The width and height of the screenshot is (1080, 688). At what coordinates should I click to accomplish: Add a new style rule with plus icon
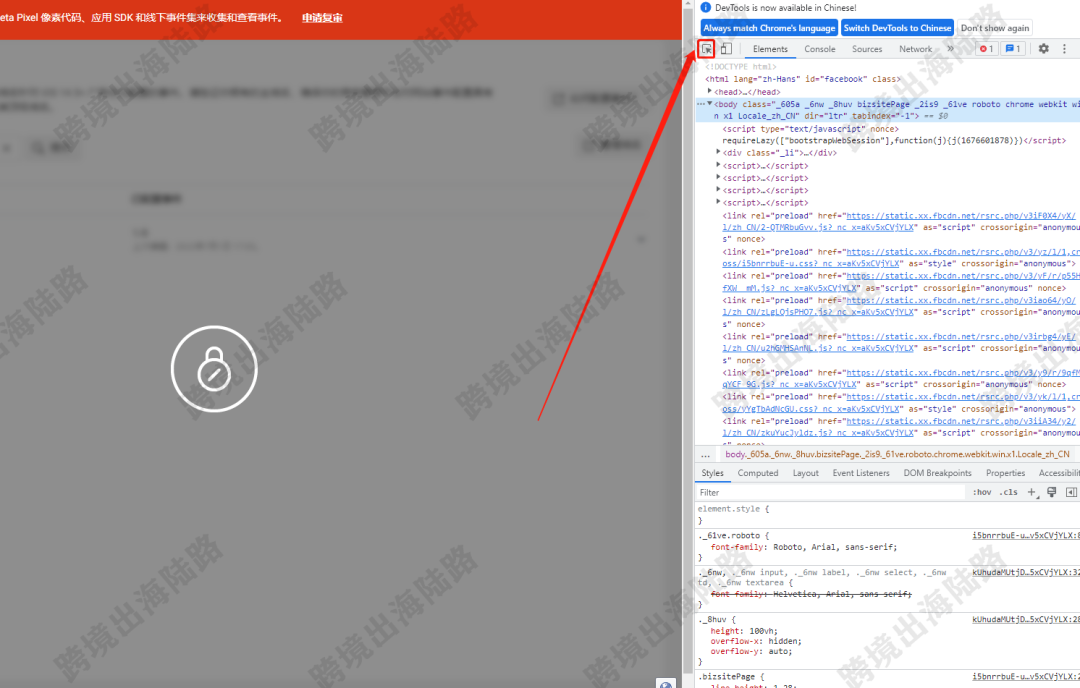(1032, 492)
